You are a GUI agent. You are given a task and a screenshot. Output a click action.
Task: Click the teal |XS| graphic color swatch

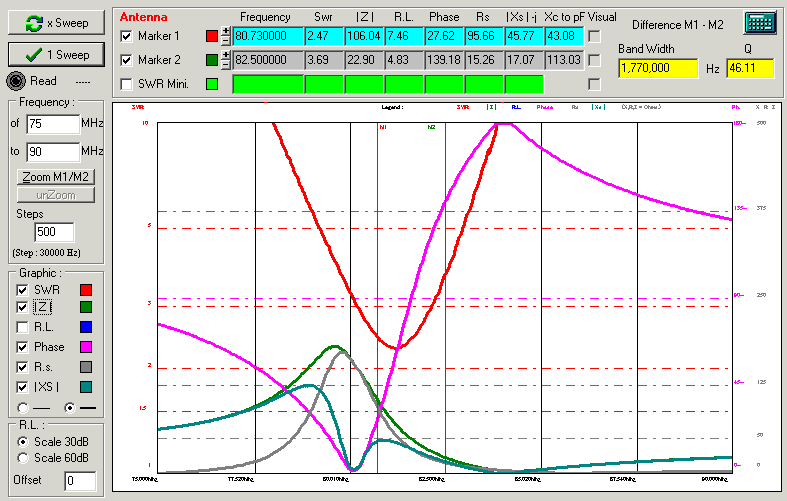(85, 386)
